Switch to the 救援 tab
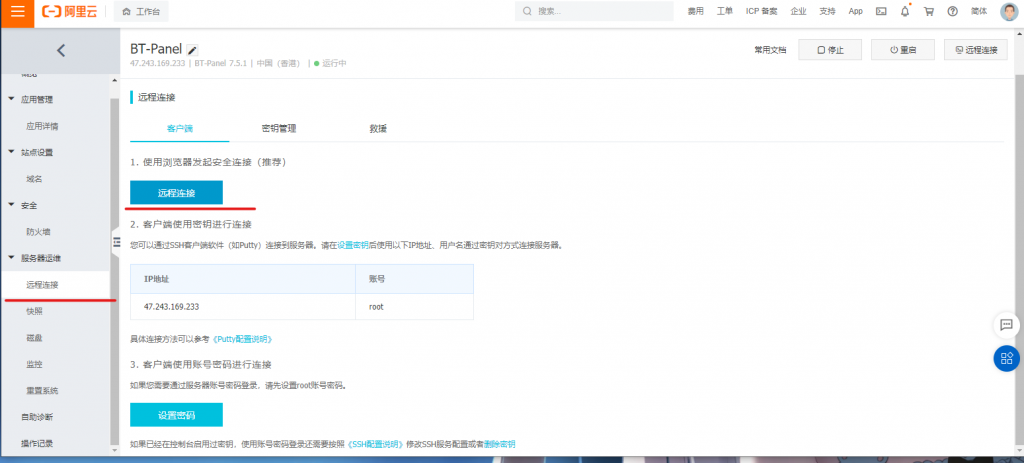The image size is (1024, 463). (377, 129)
